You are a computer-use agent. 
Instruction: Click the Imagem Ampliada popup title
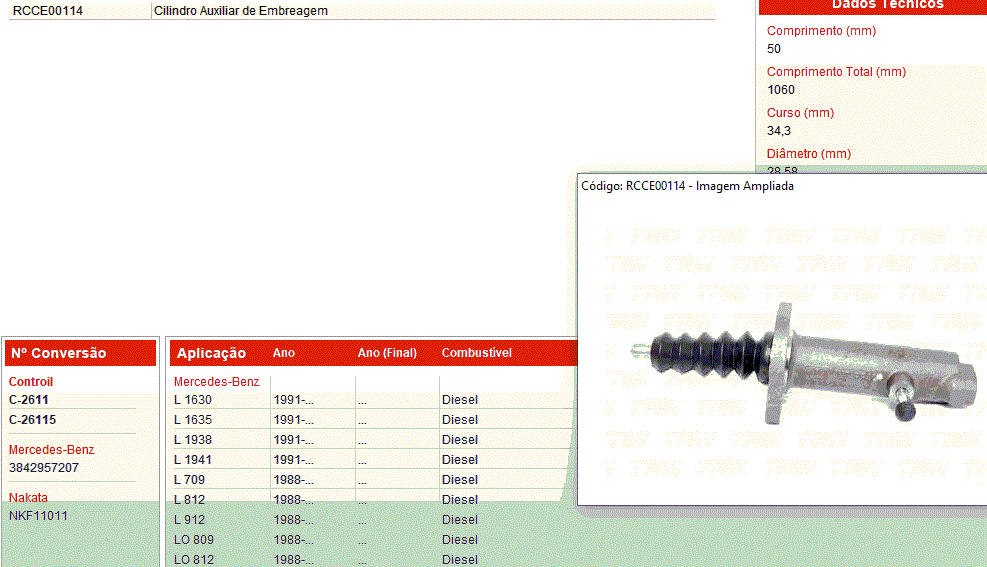(x=687, y=187)
